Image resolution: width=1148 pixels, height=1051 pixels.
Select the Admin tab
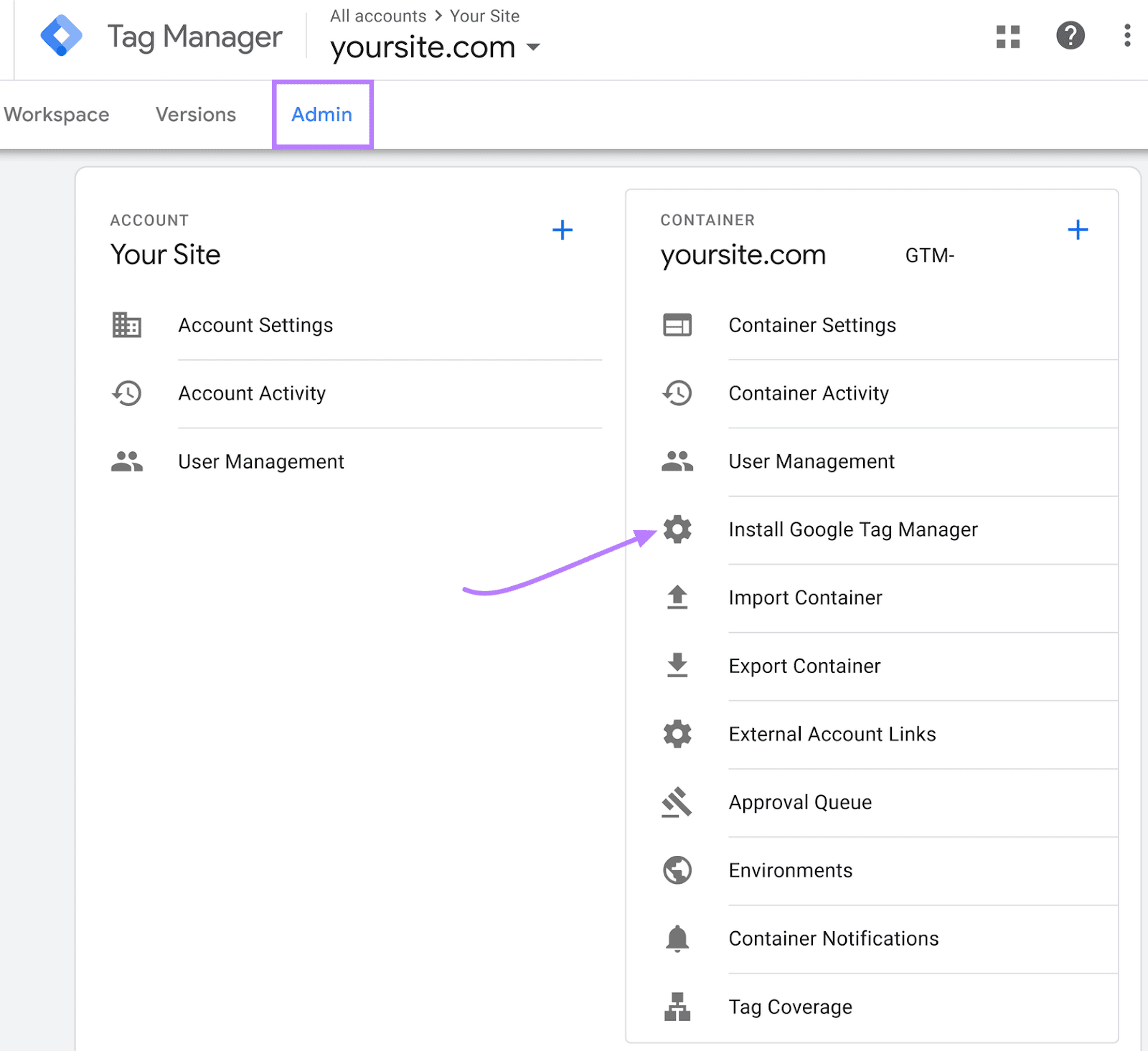322,115
